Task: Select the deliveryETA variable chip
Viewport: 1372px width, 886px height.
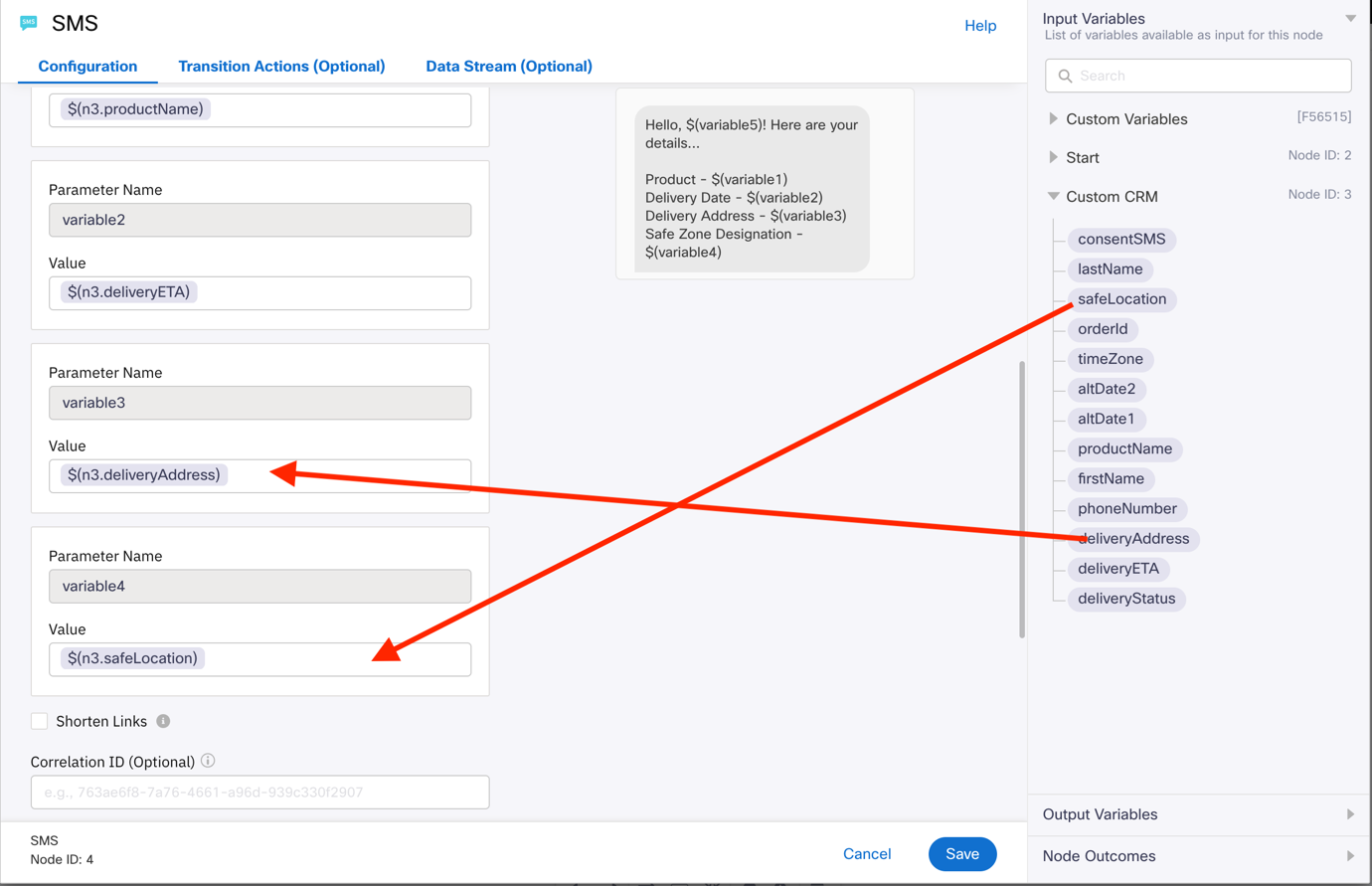Action: (1118, 568)
